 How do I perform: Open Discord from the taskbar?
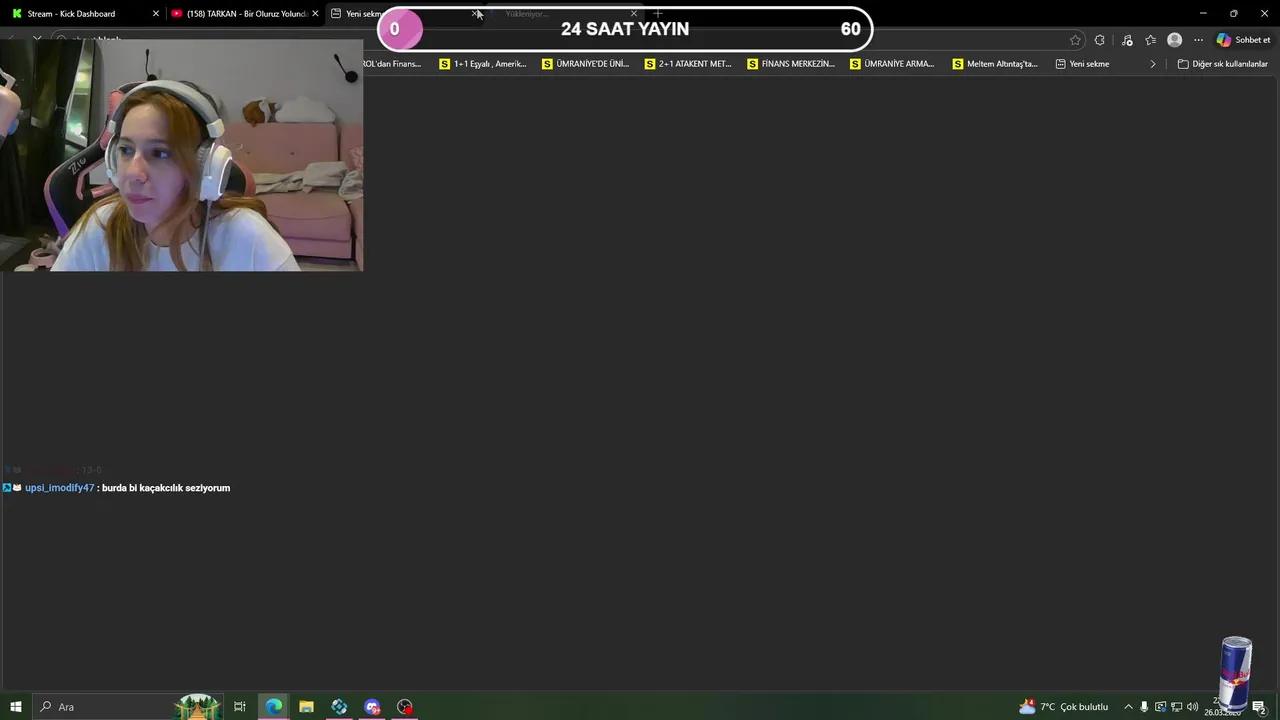tap(372, 707)
